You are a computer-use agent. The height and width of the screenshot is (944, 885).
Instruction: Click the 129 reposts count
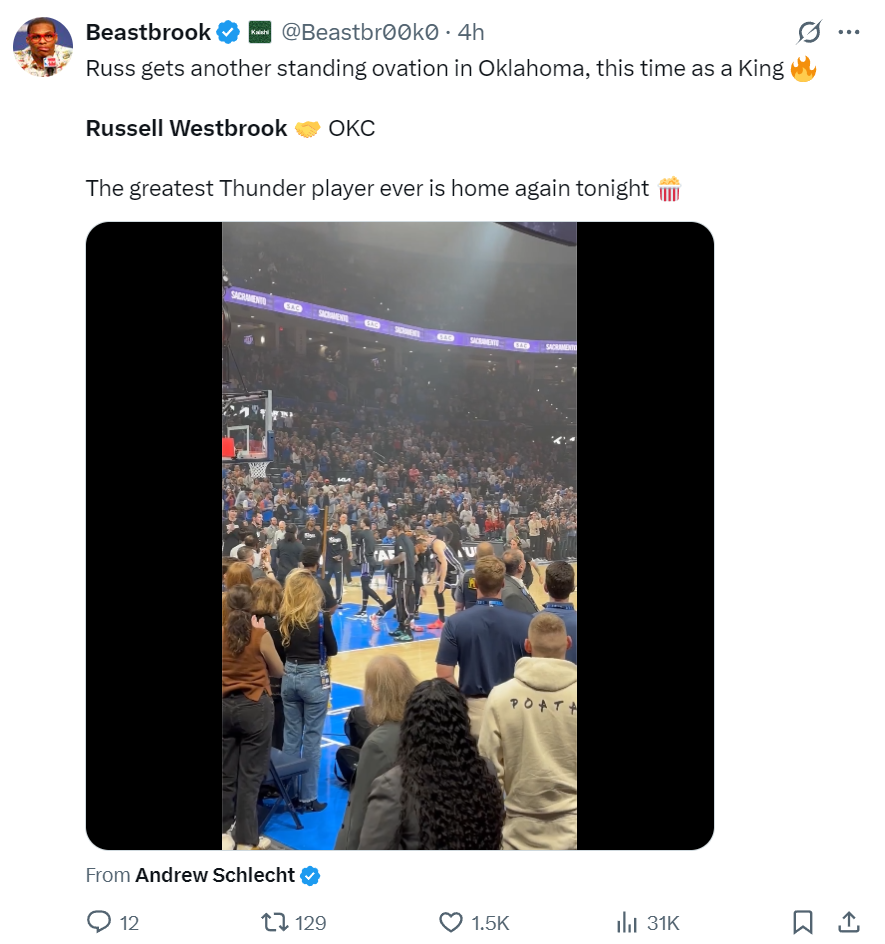(x=311, y=923)
